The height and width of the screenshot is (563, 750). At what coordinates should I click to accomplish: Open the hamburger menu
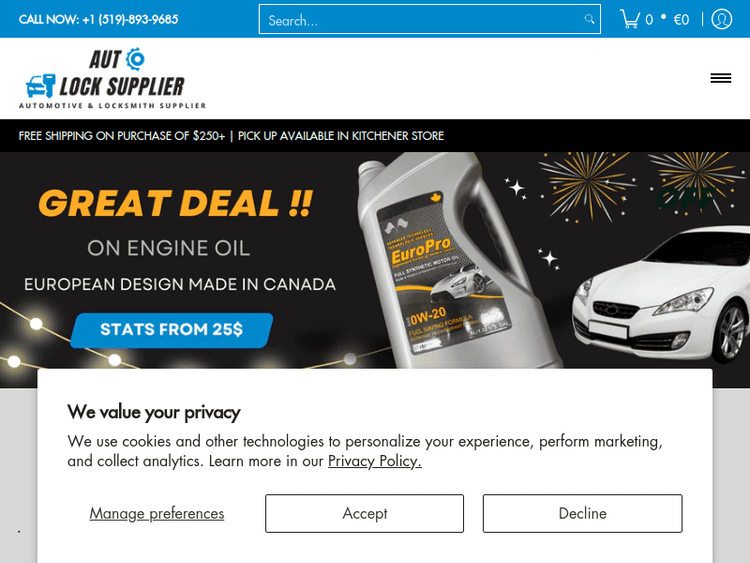(x=720, y=78)
